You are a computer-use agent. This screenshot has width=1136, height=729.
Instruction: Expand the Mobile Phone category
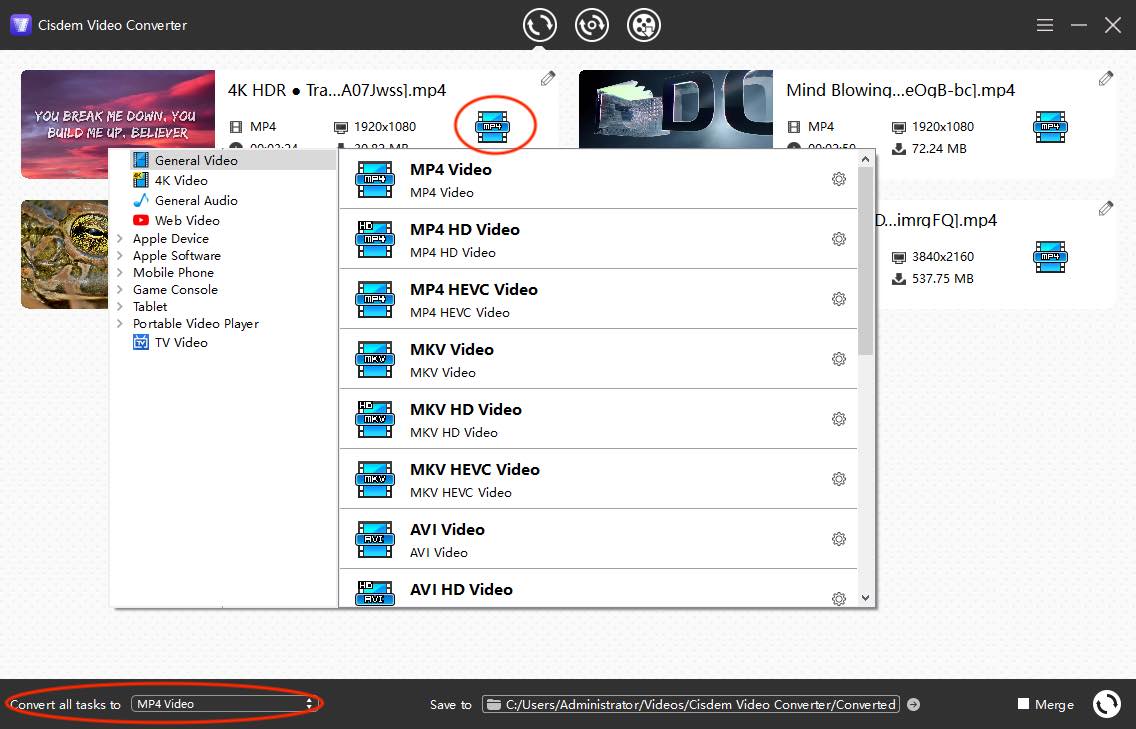pos(173,272)
